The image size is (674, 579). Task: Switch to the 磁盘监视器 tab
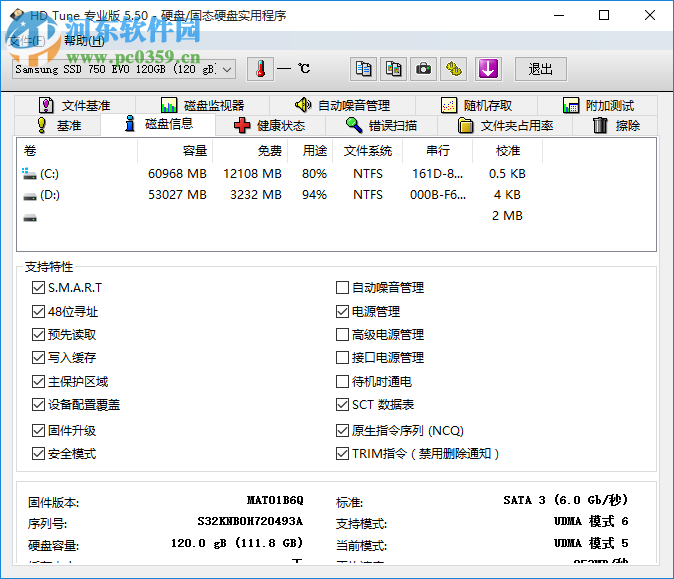pyautogui.click(x=202, y=105)
